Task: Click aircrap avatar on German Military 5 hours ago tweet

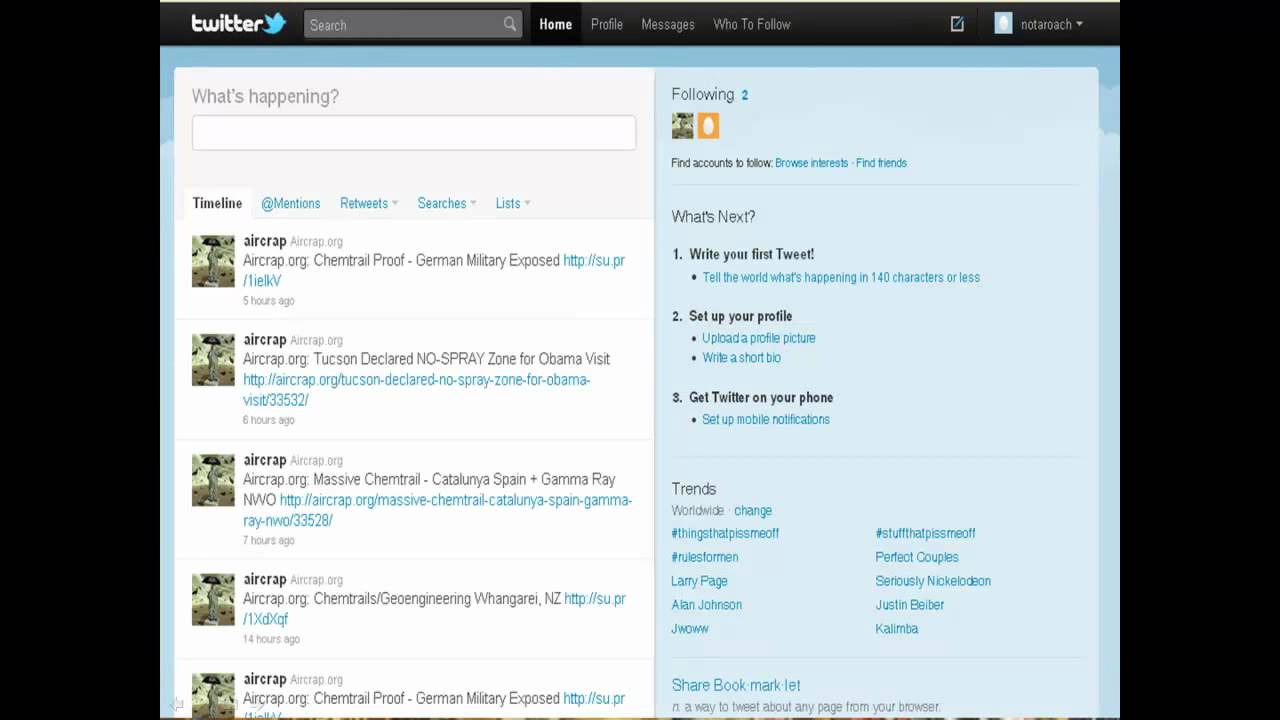Action: [213, 261]
